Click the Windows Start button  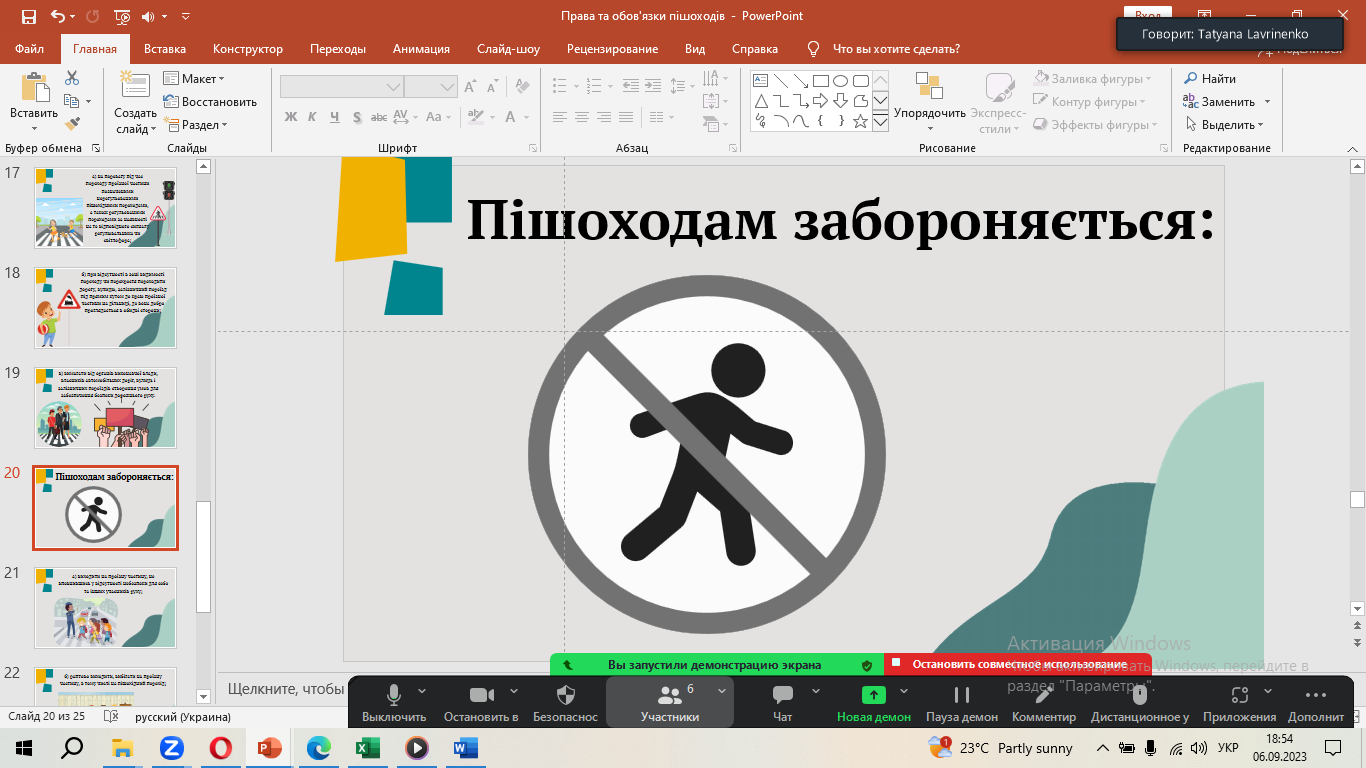click(x=24, y=747)
